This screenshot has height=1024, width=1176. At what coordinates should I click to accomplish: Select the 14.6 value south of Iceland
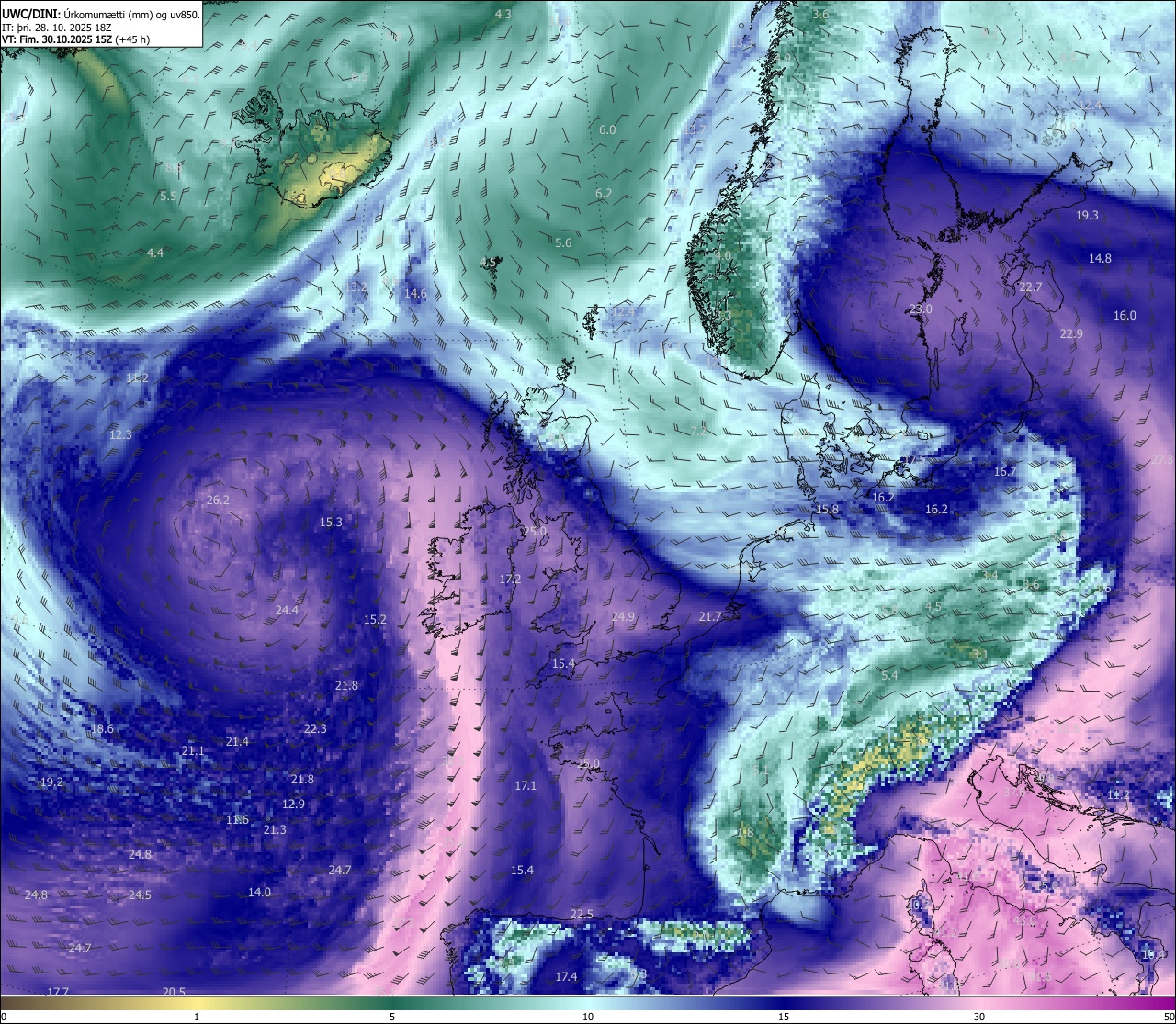tap(415, 295)
